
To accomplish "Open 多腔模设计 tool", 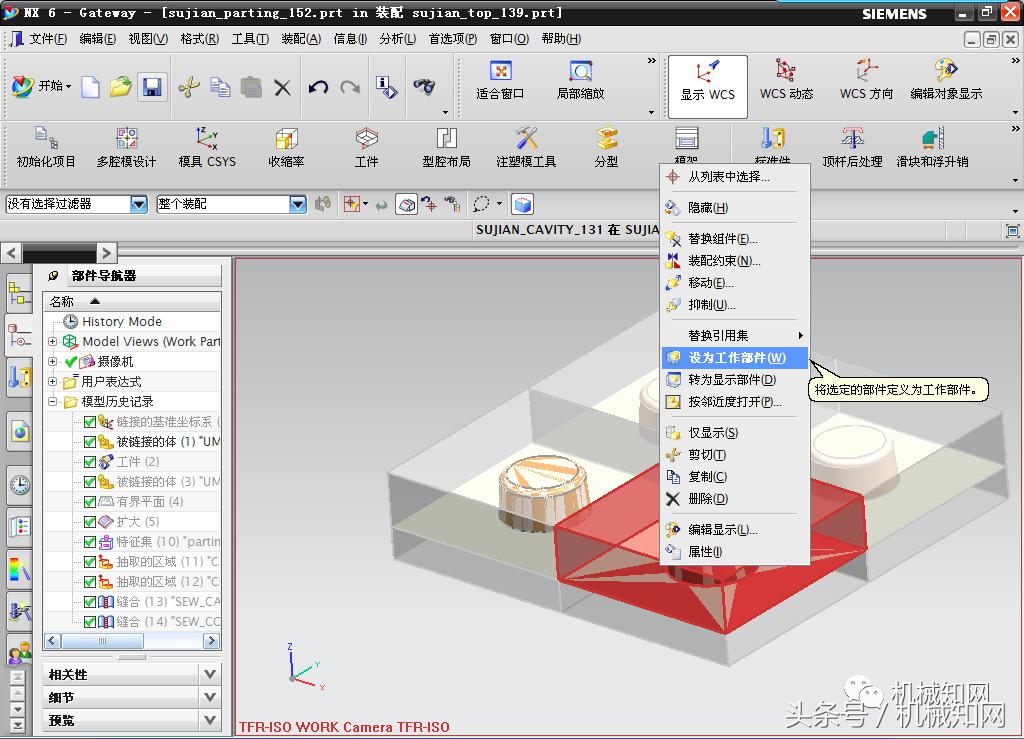I will [127, 148].
